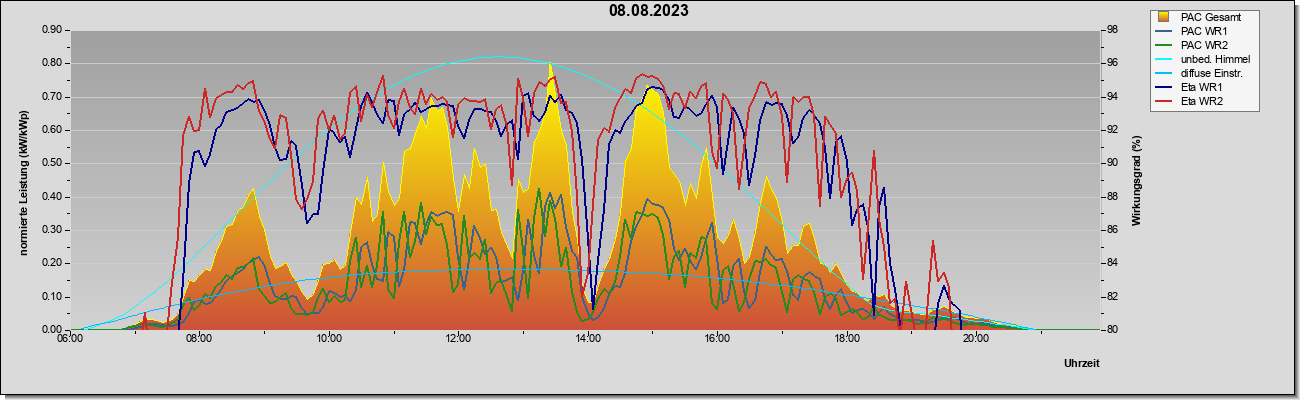Click the 16:00 time axis label
The image size is (1300, 400).
click(717, 339)
